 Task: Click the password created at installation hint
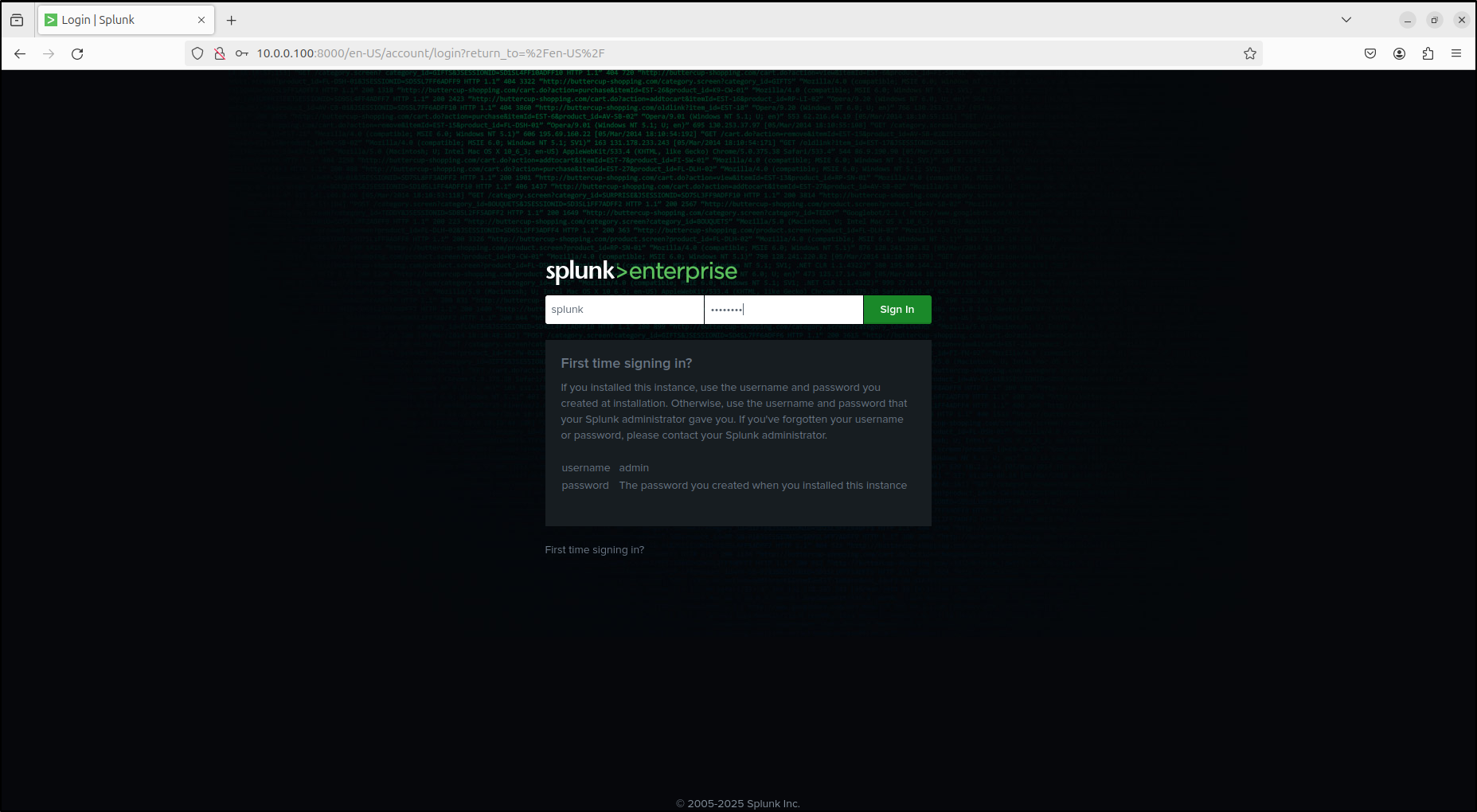click(x=763, y=486)
